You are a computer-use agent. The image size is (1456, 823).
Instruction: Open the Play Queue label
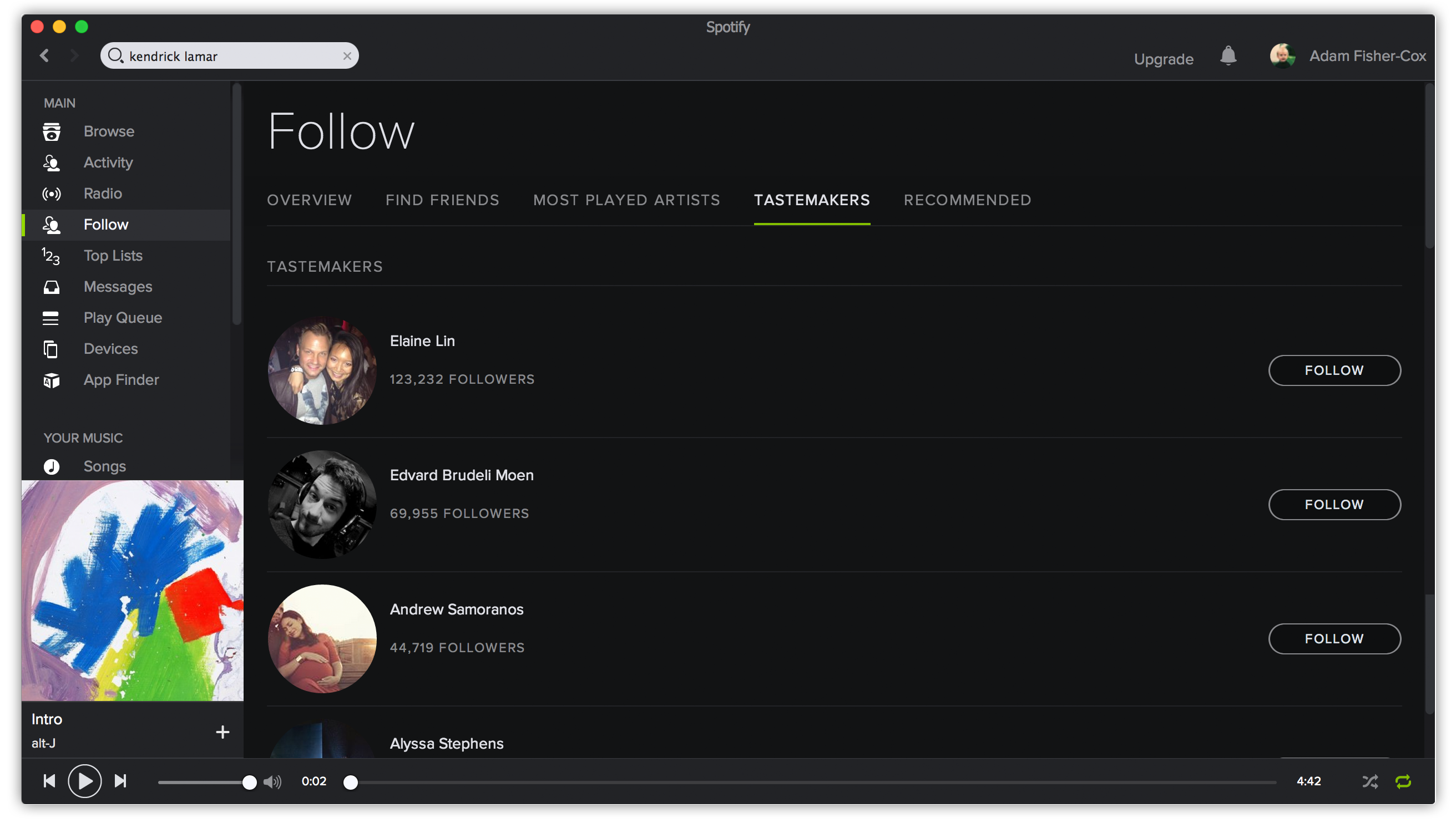pyautogui.click(x=123, y=318)
